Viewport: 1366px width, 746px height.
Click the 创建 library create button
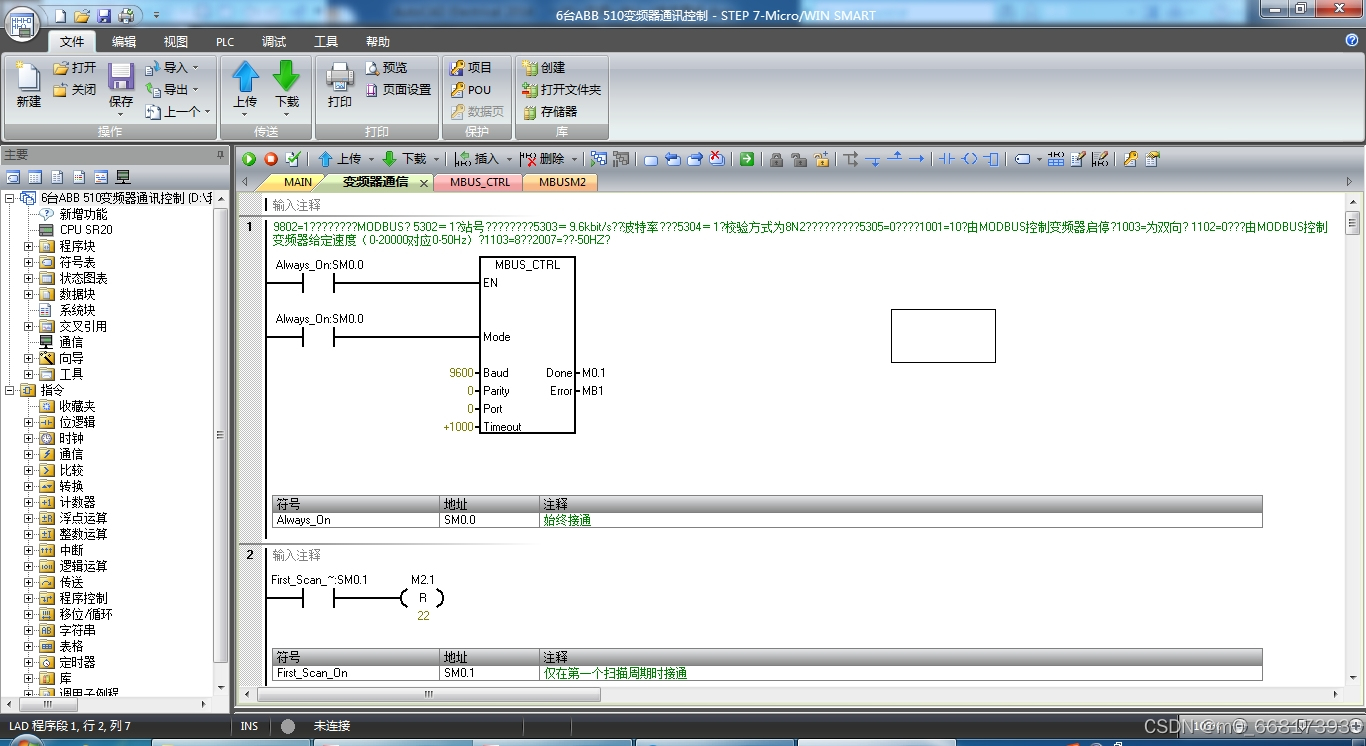pyautogui.click(x=544, y=67)
